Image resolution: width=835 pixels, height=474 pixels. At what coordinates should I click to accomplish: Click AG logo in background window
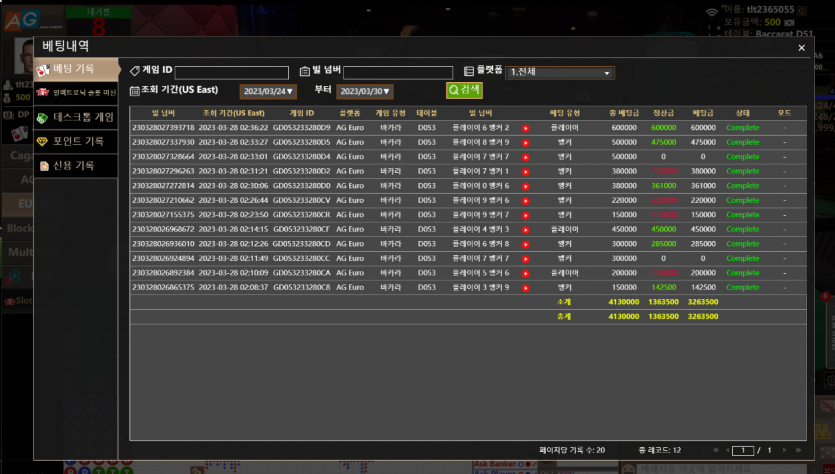(22, 20)
